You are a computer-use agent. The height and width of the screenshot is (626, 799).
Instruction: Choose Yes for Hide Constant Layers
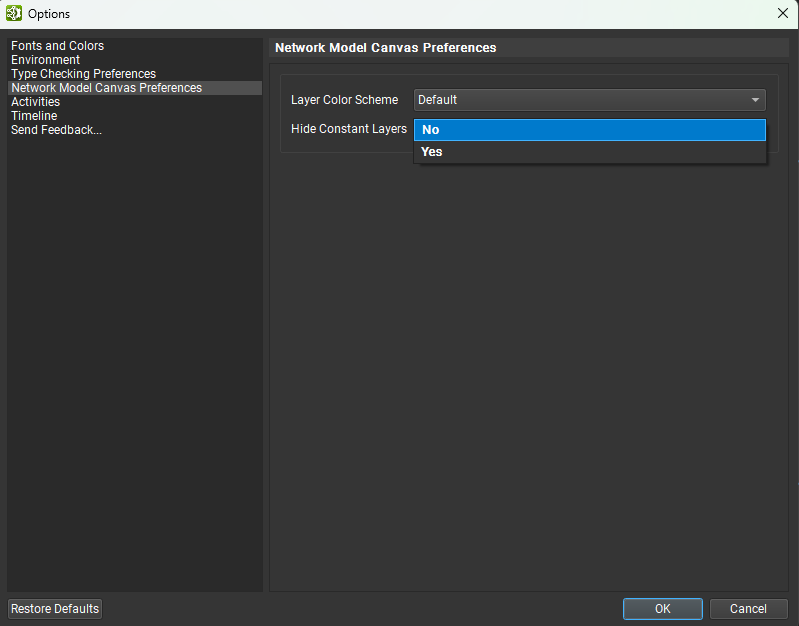589,152
